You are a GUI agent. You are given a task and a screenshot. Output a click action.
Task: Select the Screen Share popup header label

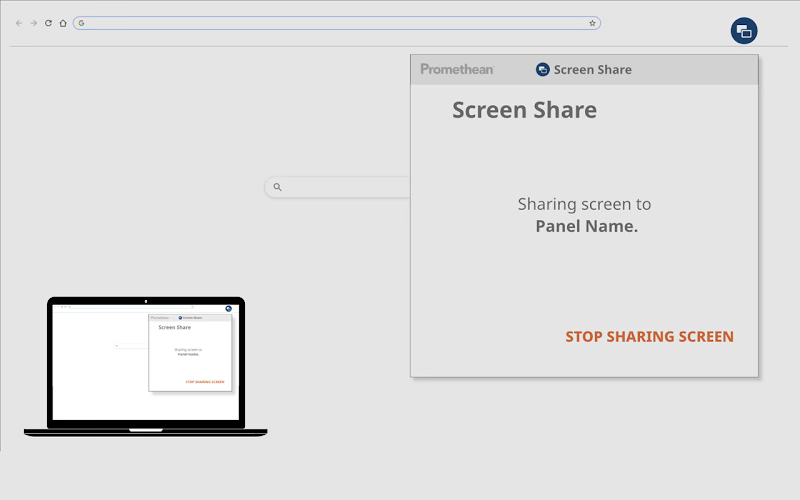click(x=592, y=70)
